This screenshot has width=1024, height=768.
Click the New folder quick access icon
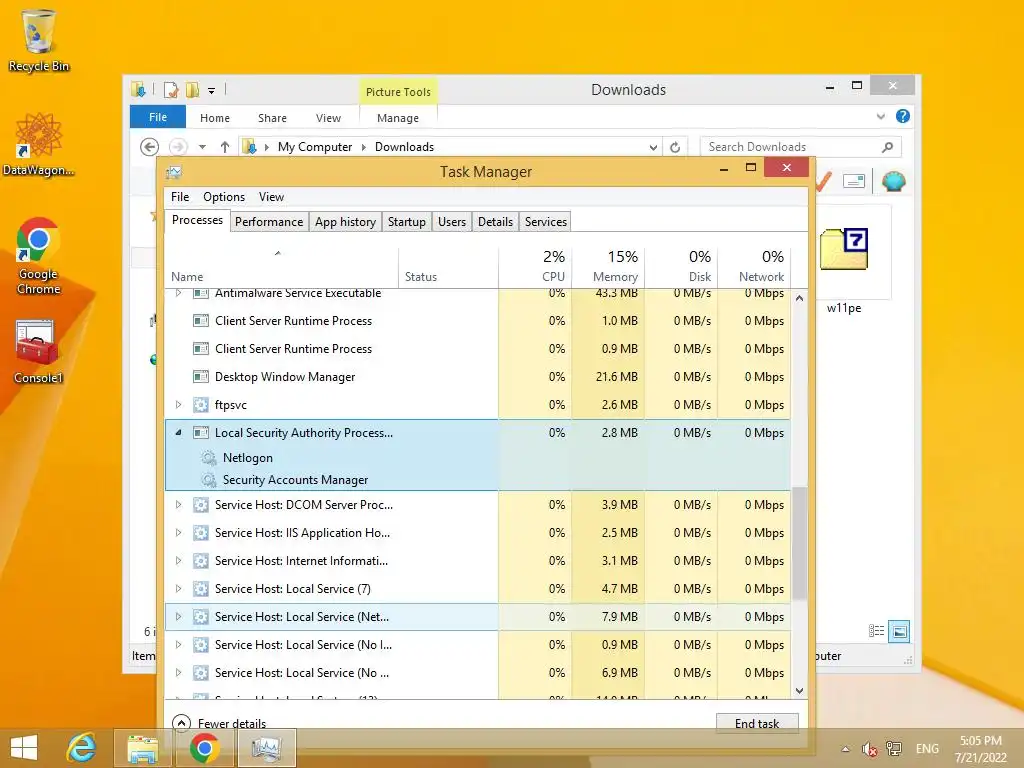(x=193, y=90)
